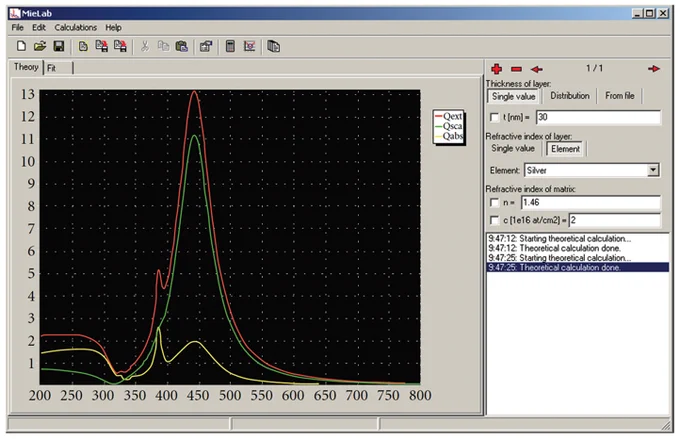Click the first red-arrow document save icon
The width and height of the screenshot is (680, 439).
[x=101, y=46]
